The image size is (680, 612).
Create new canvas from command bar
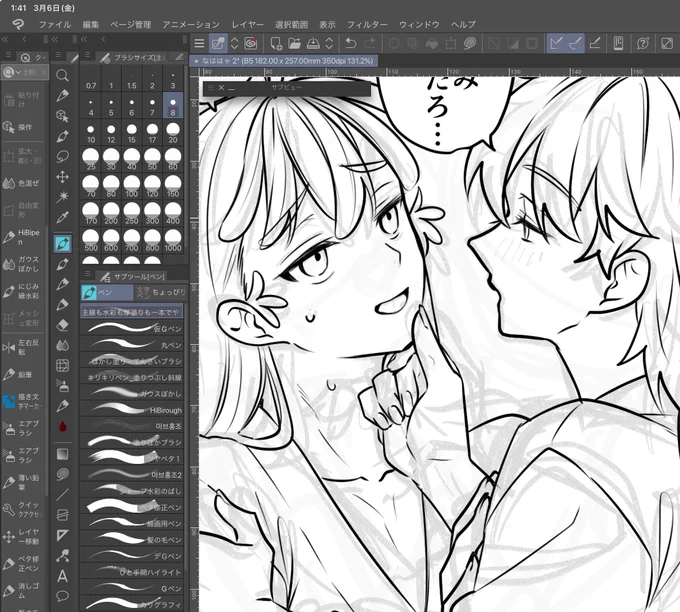tap(276, 43)
